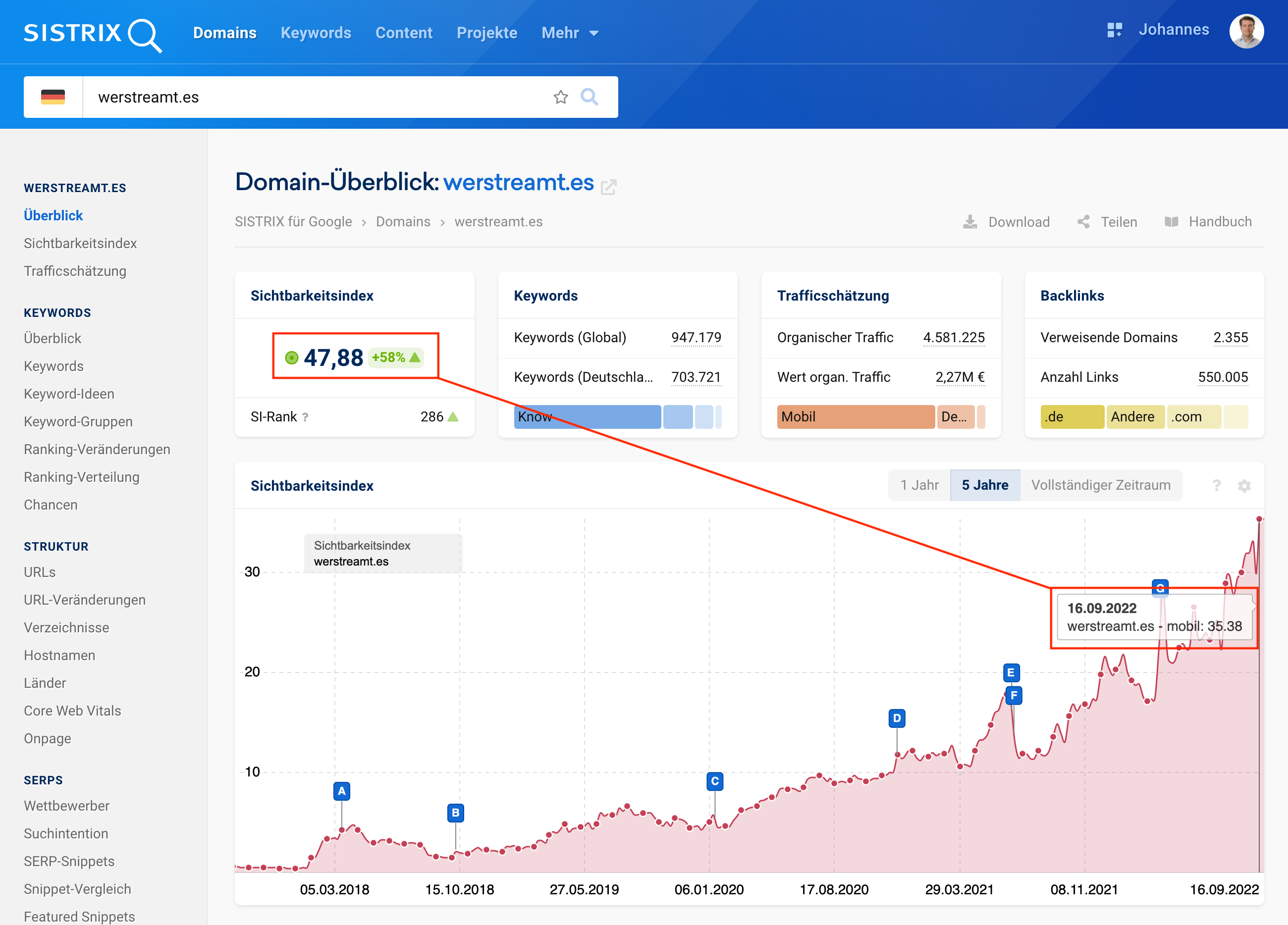Click the chart help question mark

pos(1217,486)
